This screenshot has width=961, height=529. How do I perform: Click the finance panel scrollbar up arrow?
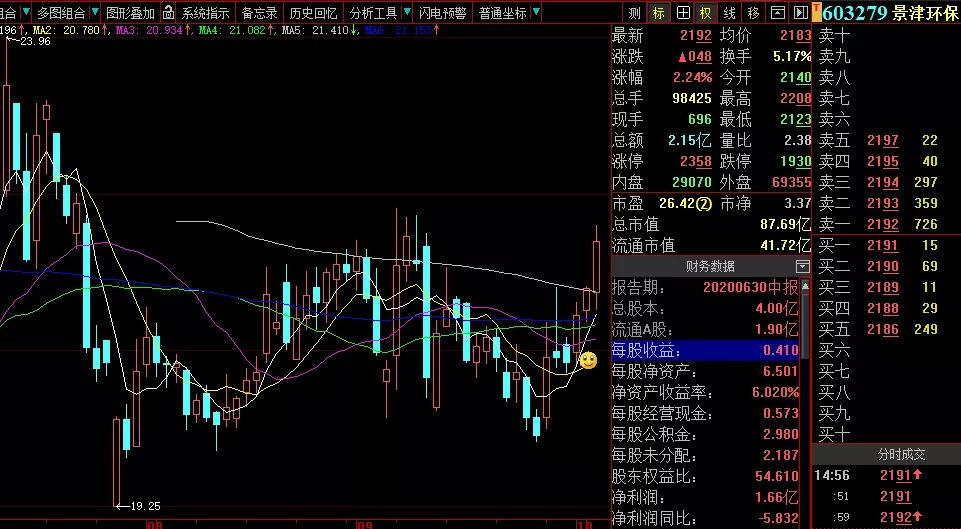[x=805, y=286]
